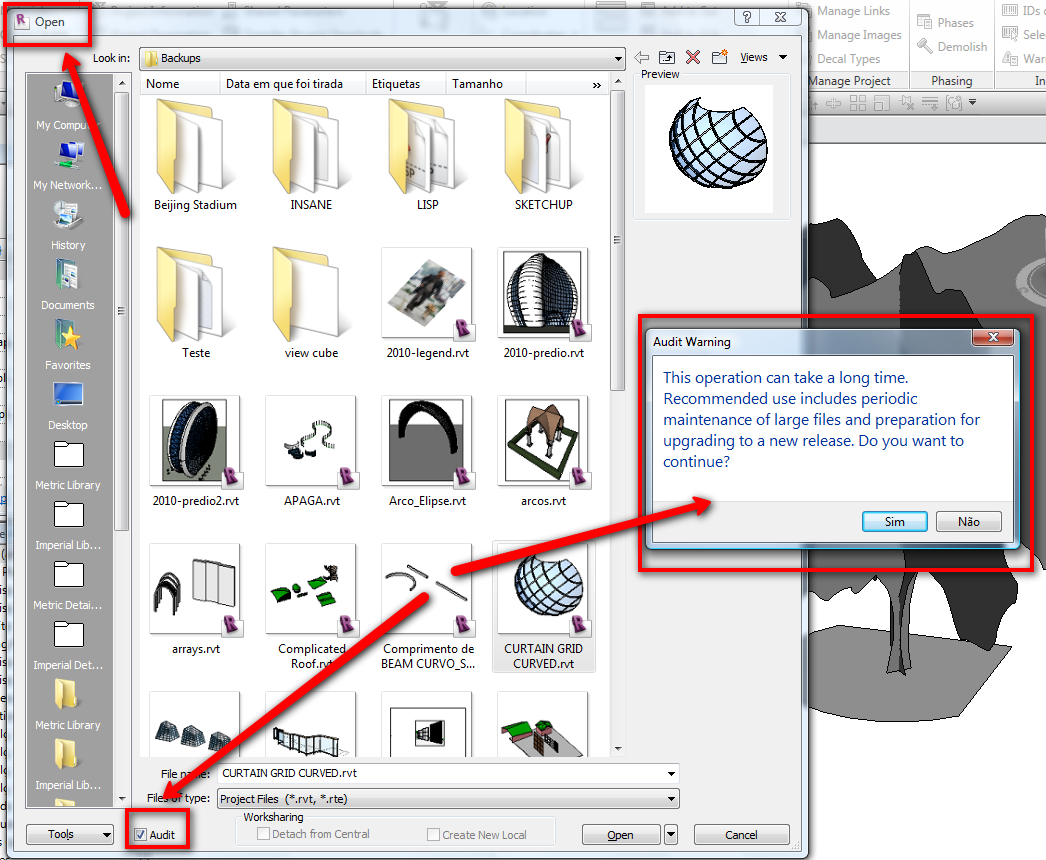Screen dimensions: 1046x860
Task: Click scroll-down arrow of file list
Action: pos(618,749)
